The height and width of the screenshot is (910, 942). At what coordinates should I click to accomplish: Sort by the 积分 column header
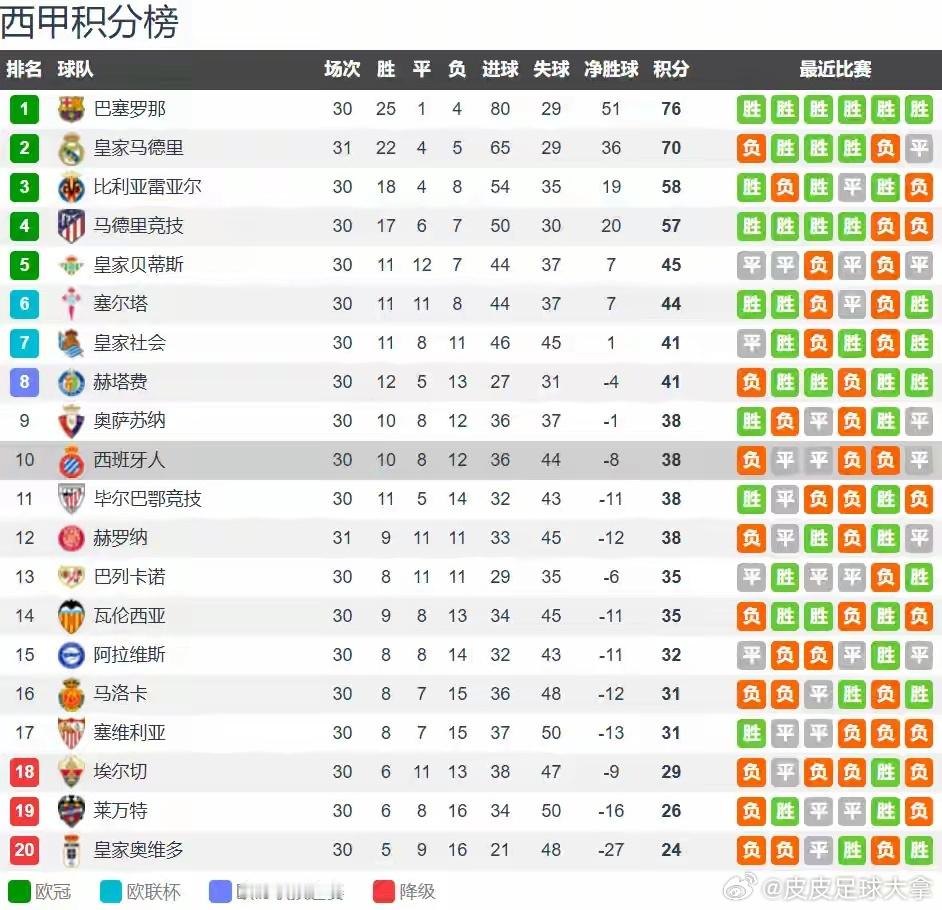click(671, 69)
